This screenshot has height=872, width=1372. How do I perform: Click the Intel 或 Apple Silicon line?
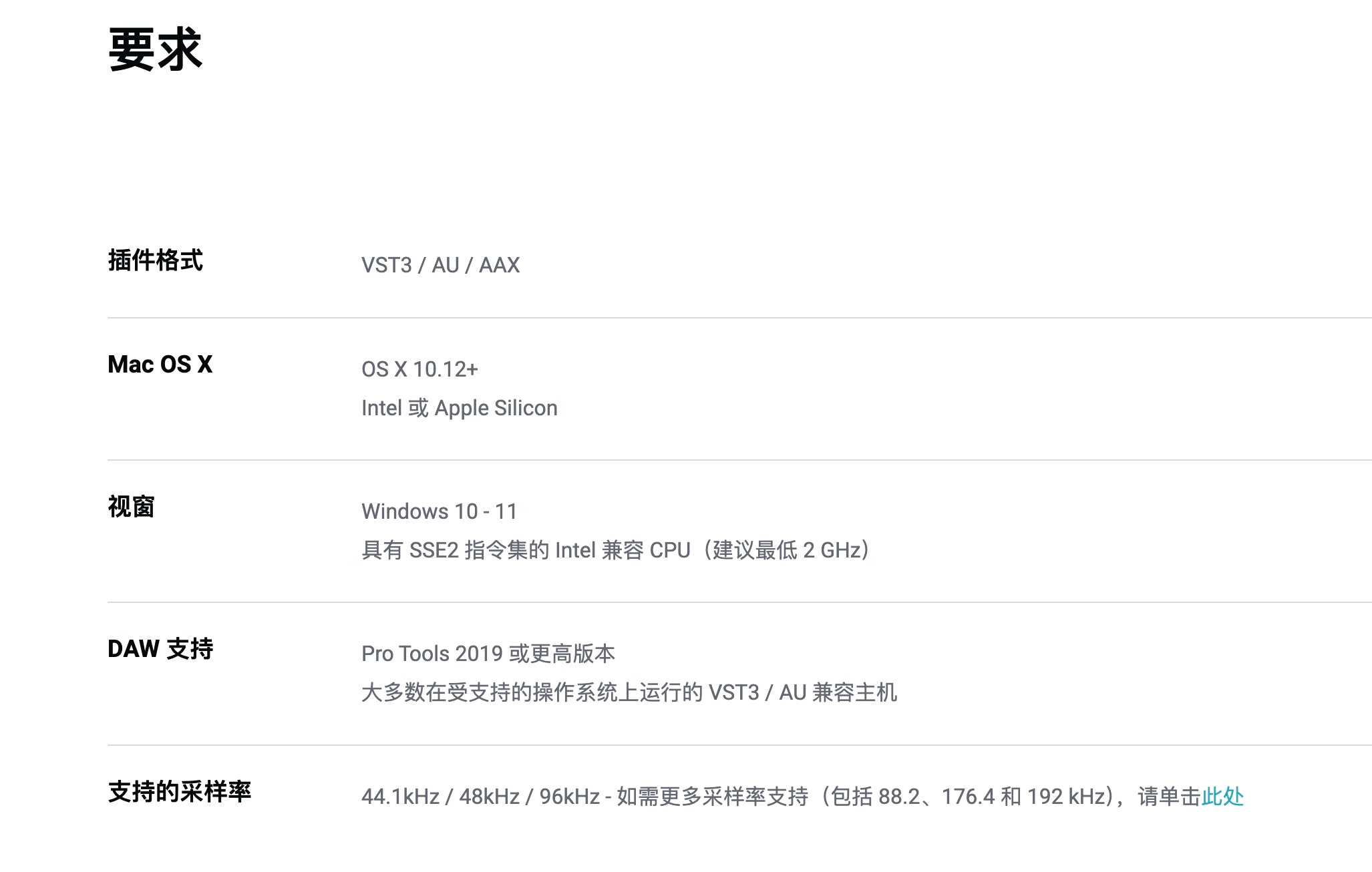click(460, 408)
